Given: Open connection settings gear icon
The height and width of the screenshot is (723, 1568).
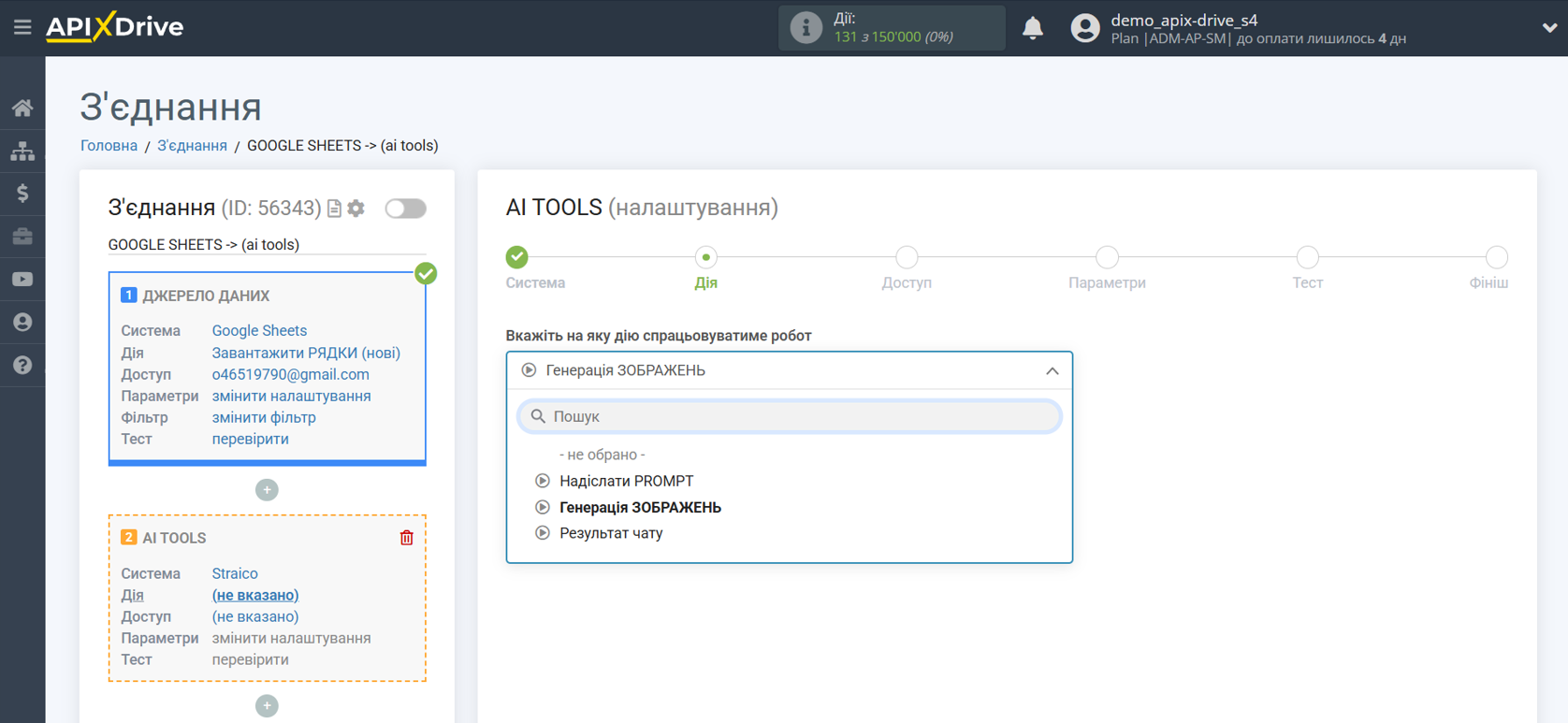Looking at the screenshot, I should click(356, 209).
